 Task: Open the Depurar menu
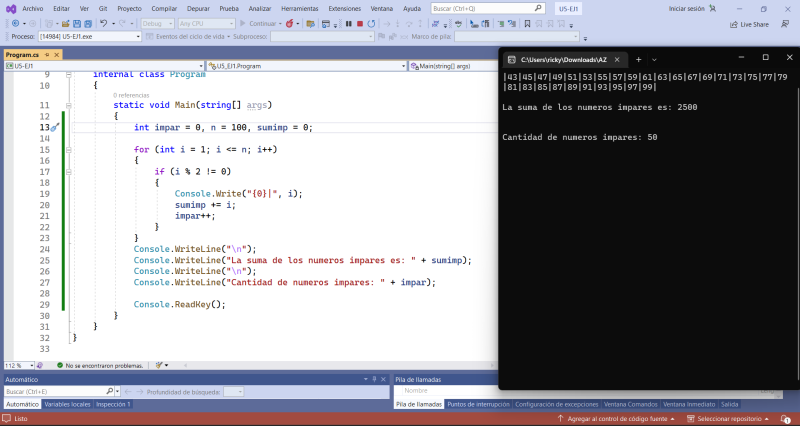(x=198, y=8)
